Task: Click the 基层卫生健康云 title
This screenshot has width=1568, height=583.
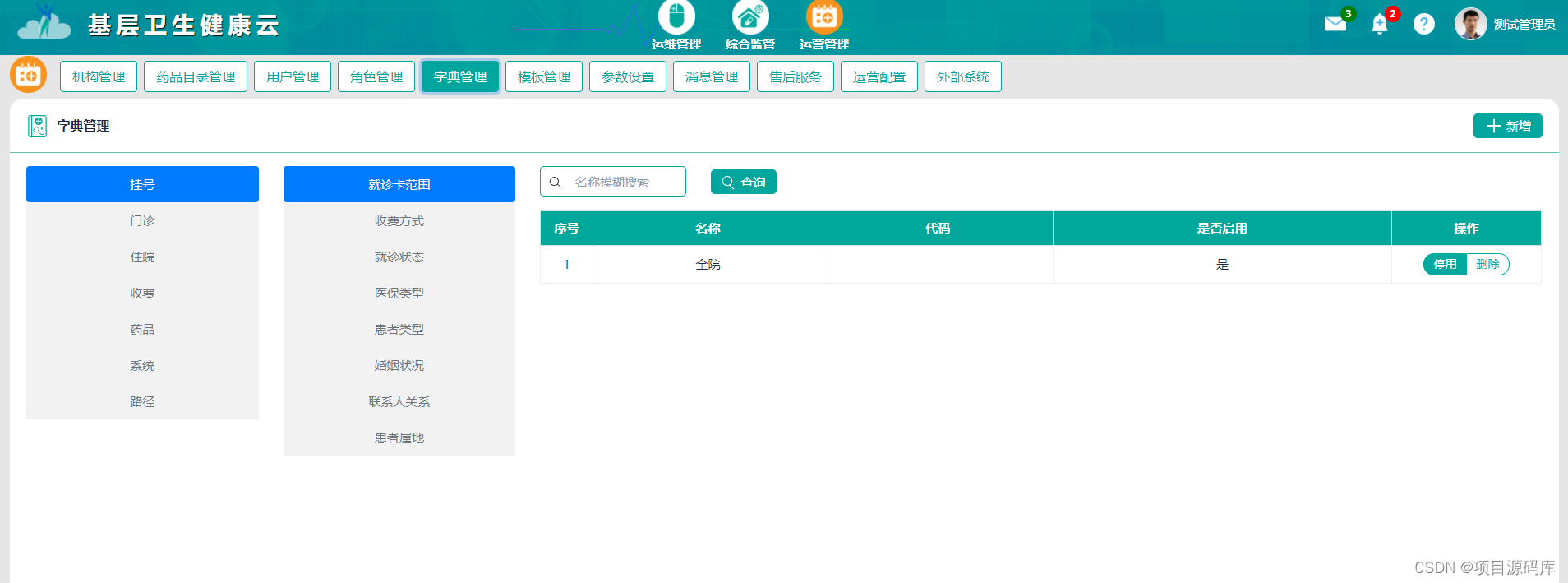Action: pyautogui.click(x=183, y=25)
